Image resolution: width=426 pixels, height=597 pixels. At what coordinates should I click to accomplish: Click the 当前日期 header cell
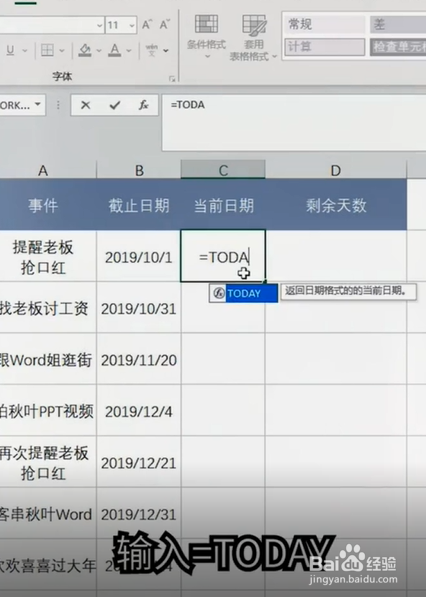click(223, 205)
